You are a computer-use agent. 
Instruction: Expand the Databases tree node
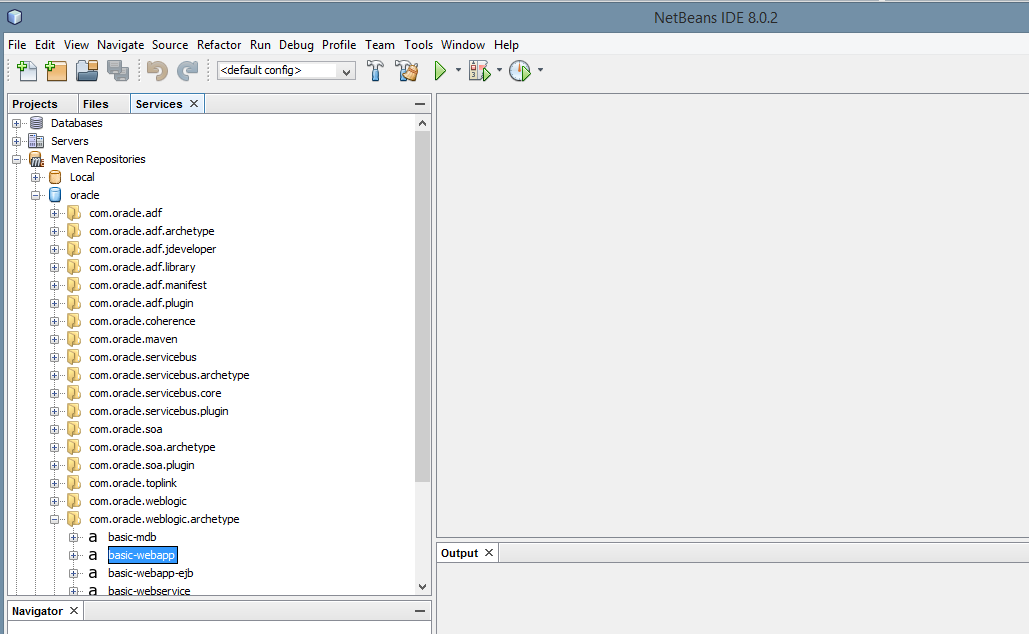click(x=17, y=123)
